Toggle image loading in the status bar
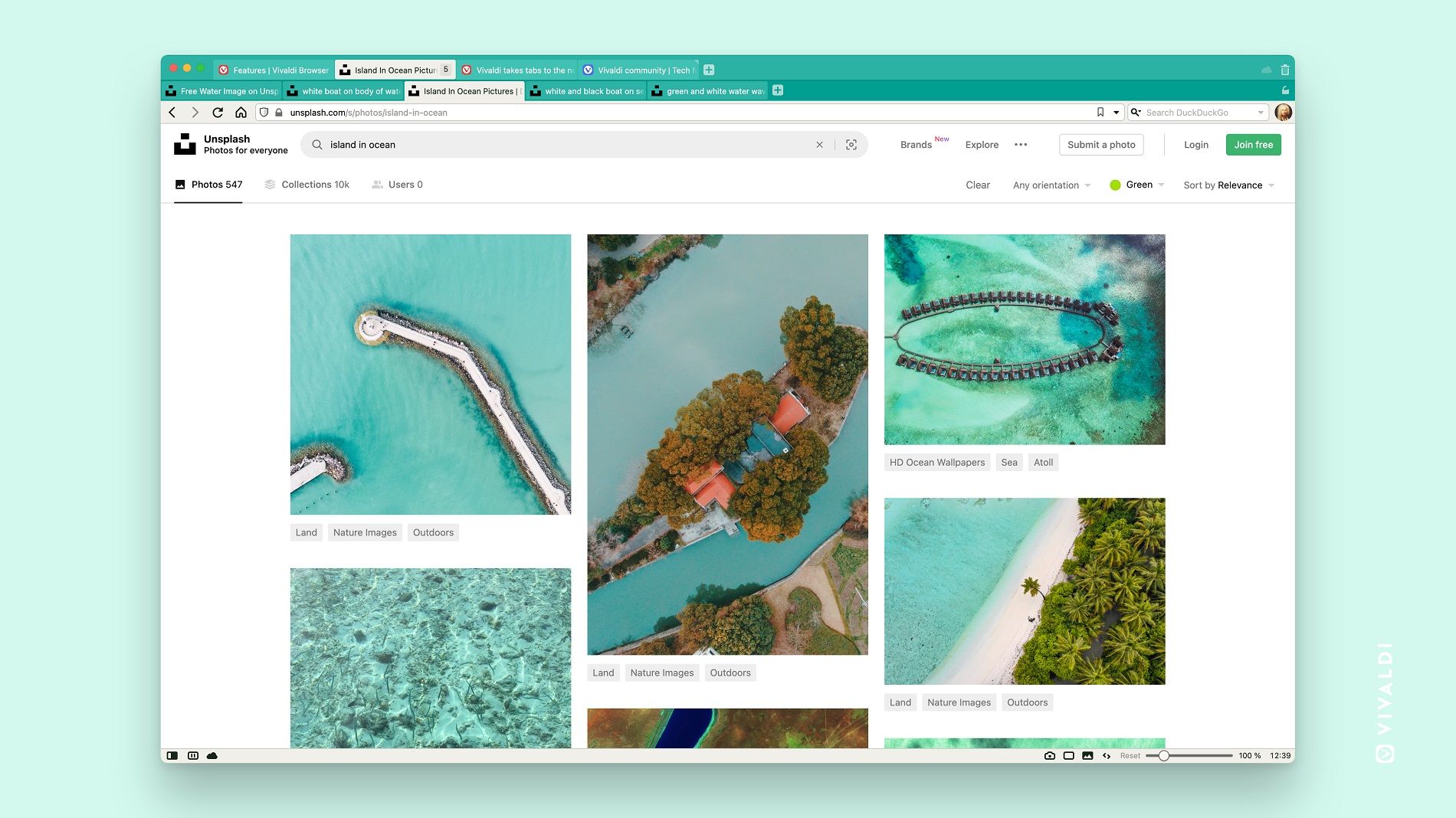1456x818 pixels. point(1087,756)
